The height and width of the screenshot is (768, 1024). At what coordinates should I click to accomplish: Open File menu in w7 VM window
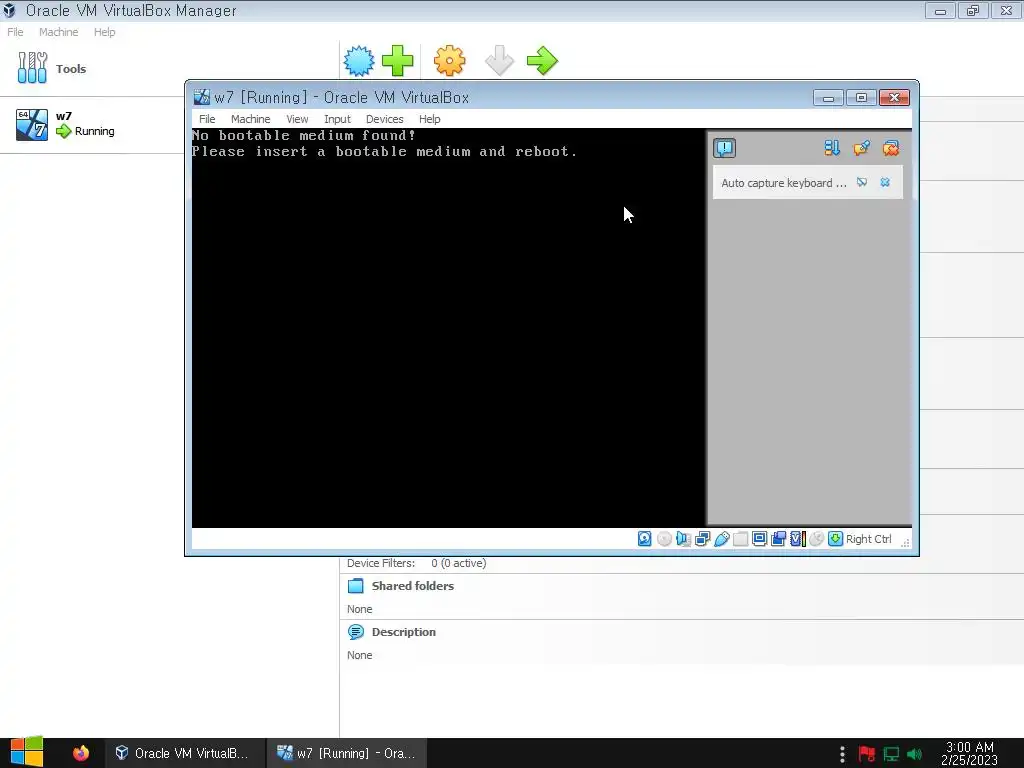(207, 119)
